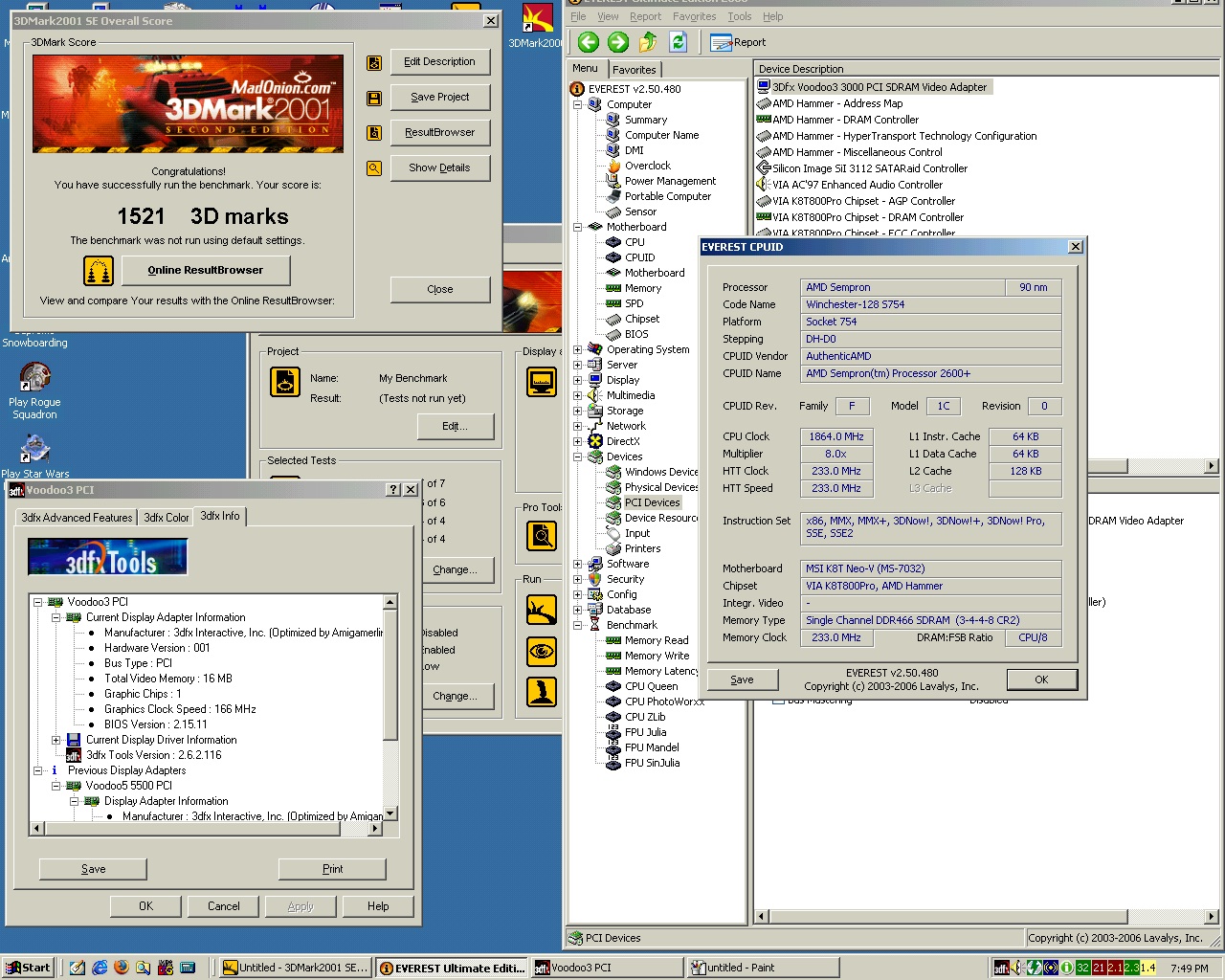Switch to 3dfx Advanced Features tab
1225x980 pixels.
(x=77, y=518)
